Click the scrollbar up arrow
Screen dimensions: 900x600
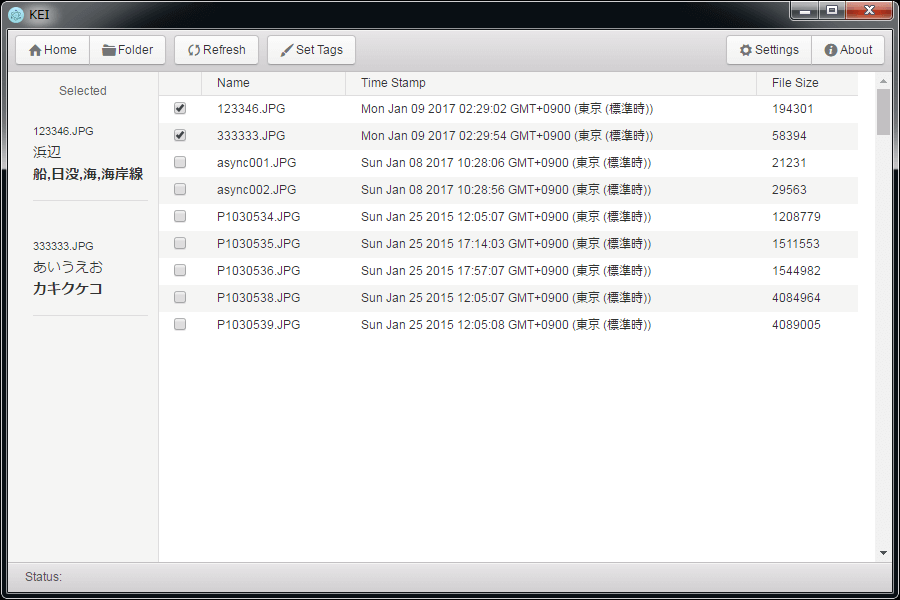[883, 82]
